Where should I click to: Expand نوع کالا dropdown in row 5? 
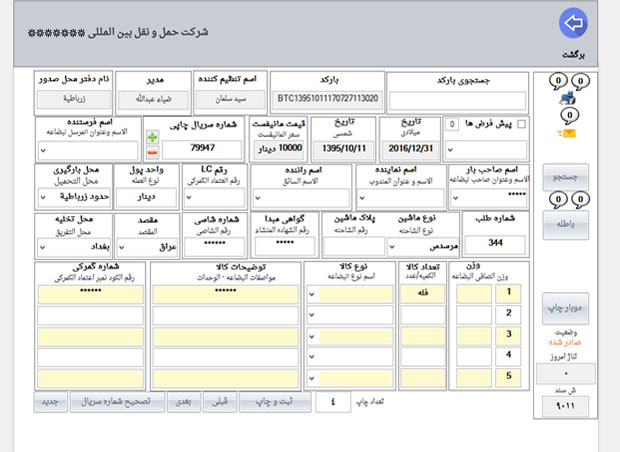[x=312, y=378]
